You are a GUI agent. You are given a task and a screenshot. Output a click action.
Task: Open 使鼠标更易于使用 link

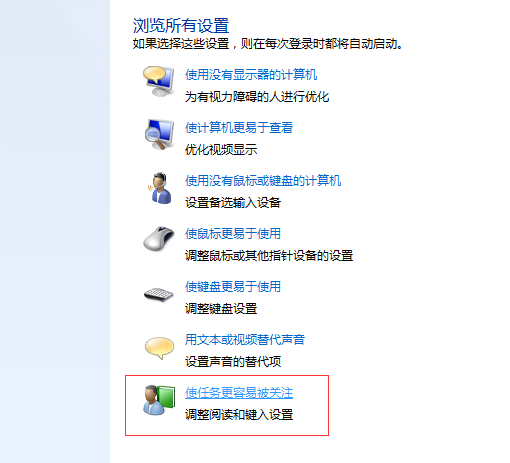click(233, 233)
